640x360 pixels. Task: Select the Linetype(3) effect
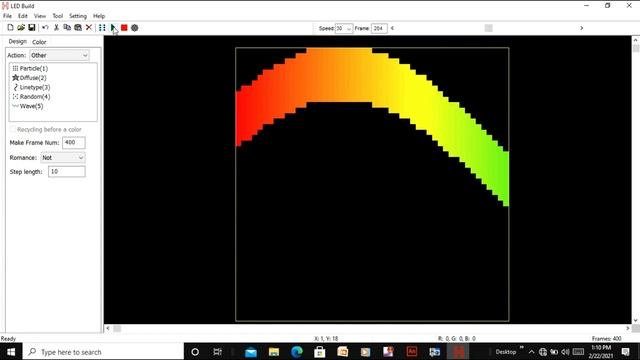[31, 87]
